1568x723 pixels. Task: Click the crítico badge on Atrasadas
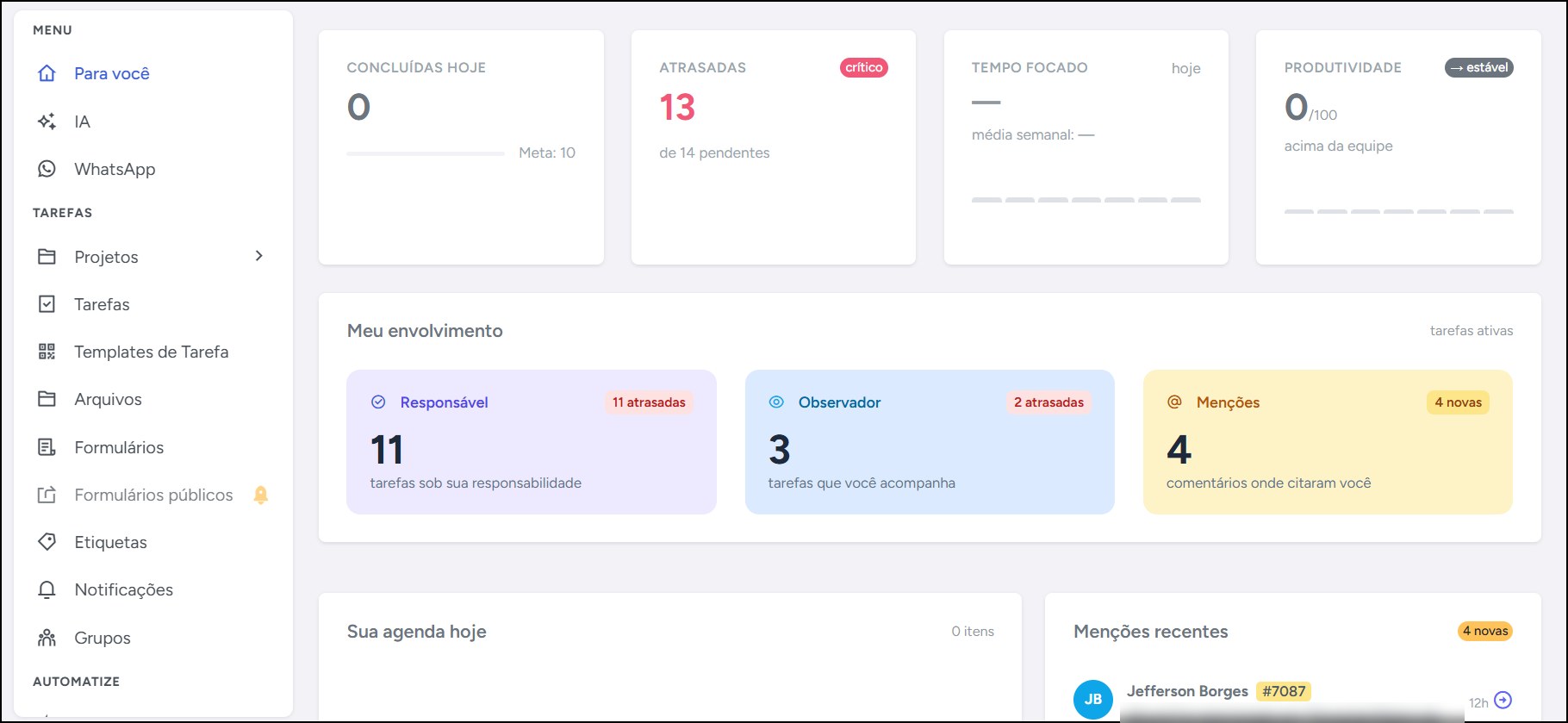point(864,67)
